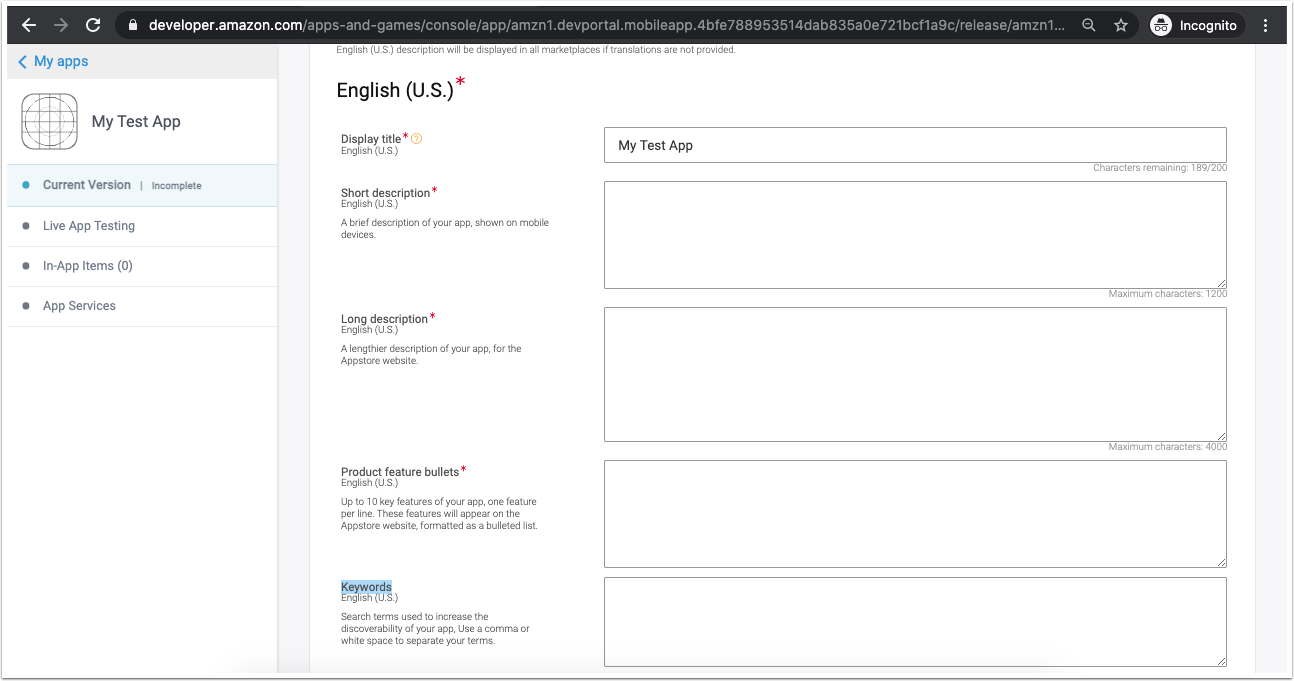Click the lock icon in address bar
1294x681 pixels.
133,25
